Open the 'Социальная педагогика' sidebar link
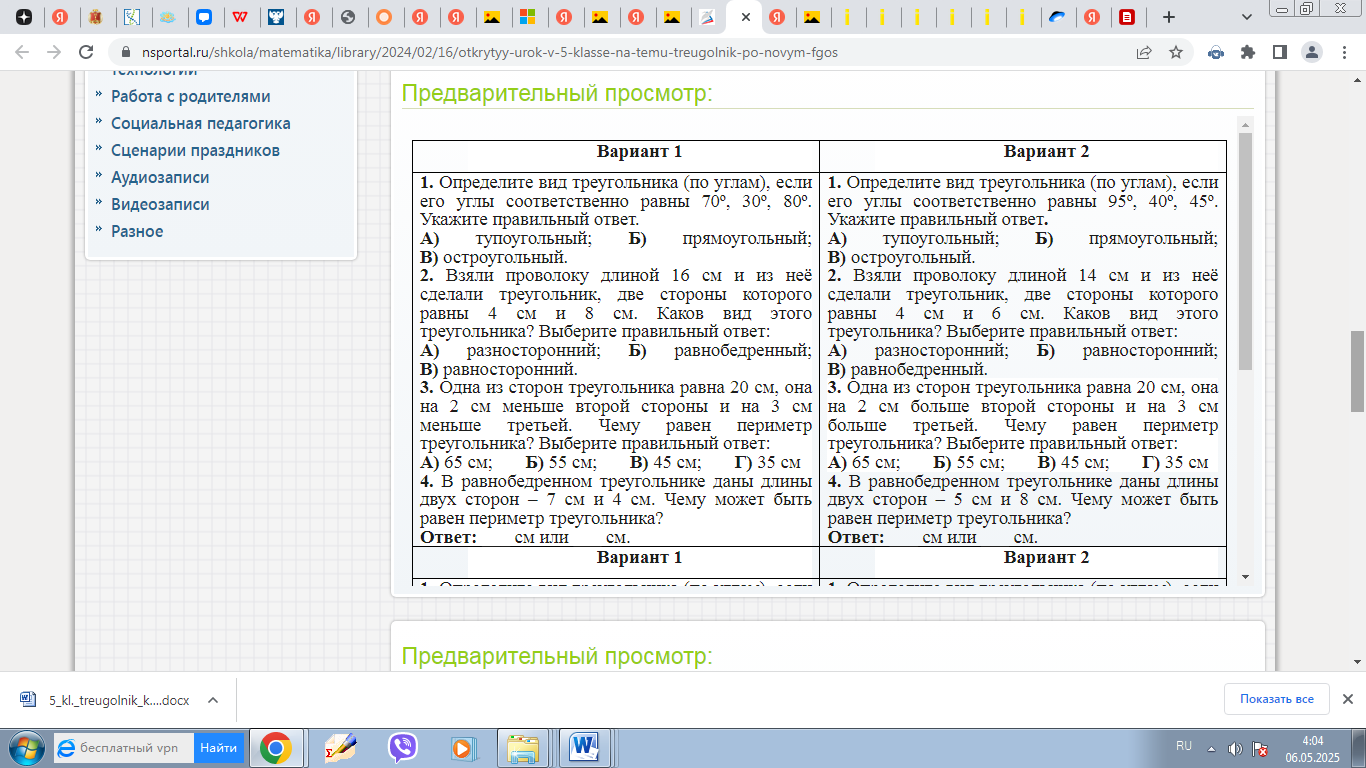 201,124
